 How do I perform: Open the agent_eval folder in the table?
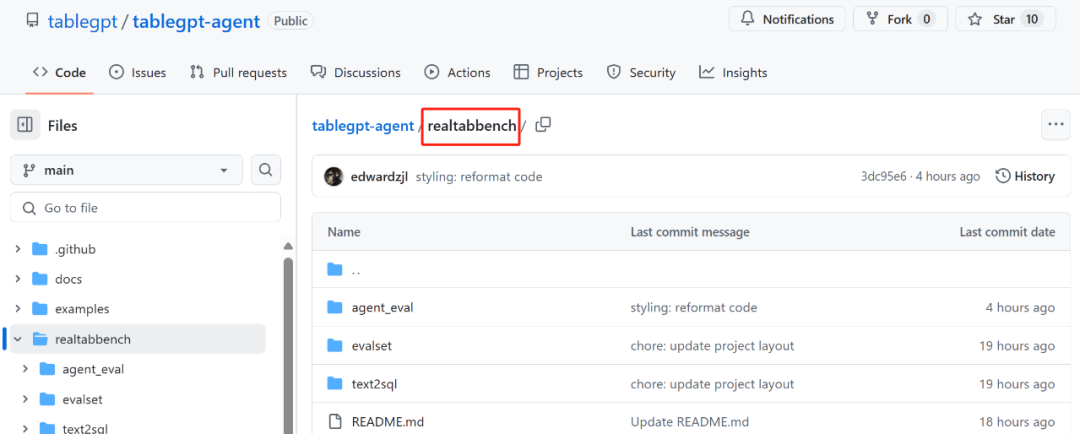click(382, 307)
